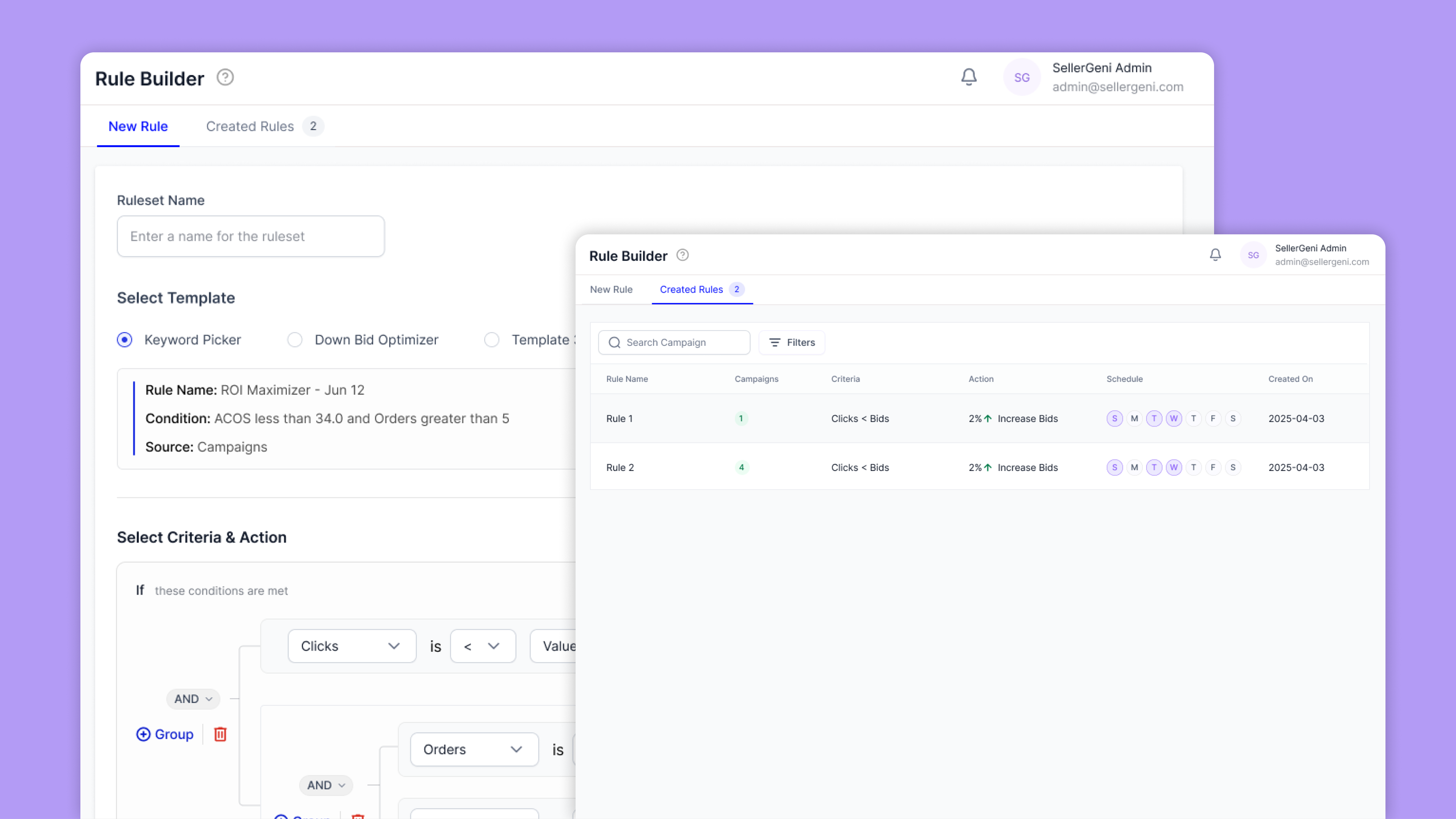Click red trash icon next to Group
The image size is (1456, 819).
(220, 734)
